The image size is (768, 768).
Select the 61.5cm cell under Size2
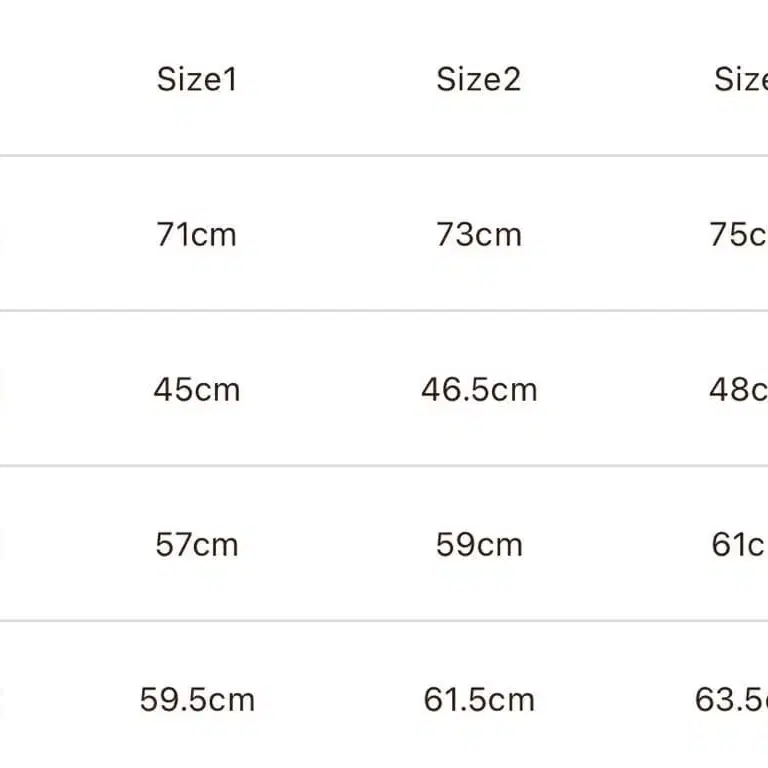(478, 699)
